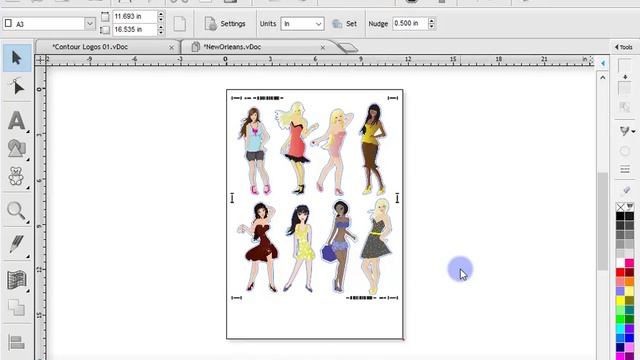Viewport: 640px width, 360px height.
Task: Pick the no-fill X swatch
Action: click(x=620, y=207)
